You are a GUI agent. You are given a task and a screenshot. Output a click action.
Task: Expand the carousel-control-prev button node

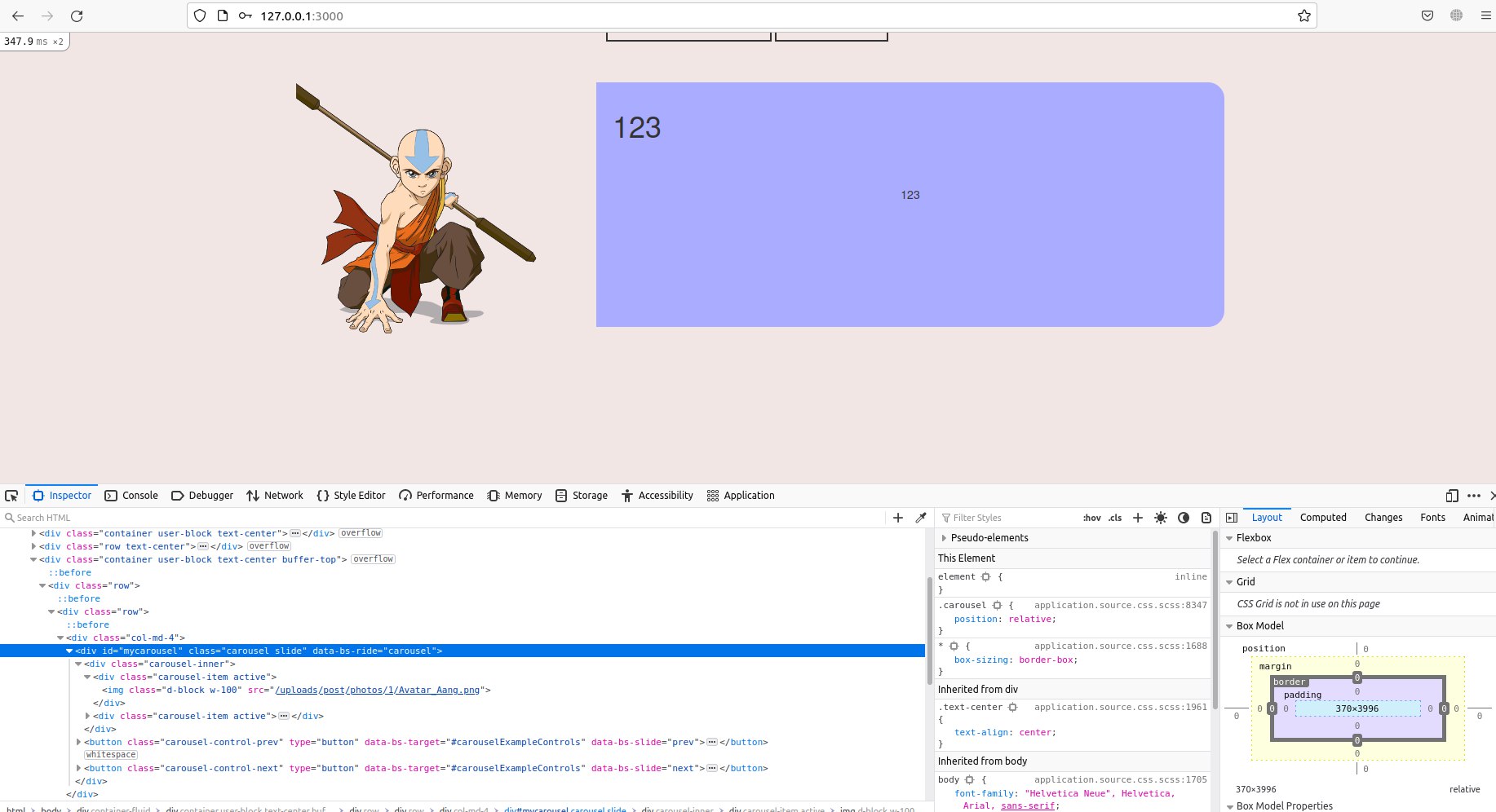(79, 743)
